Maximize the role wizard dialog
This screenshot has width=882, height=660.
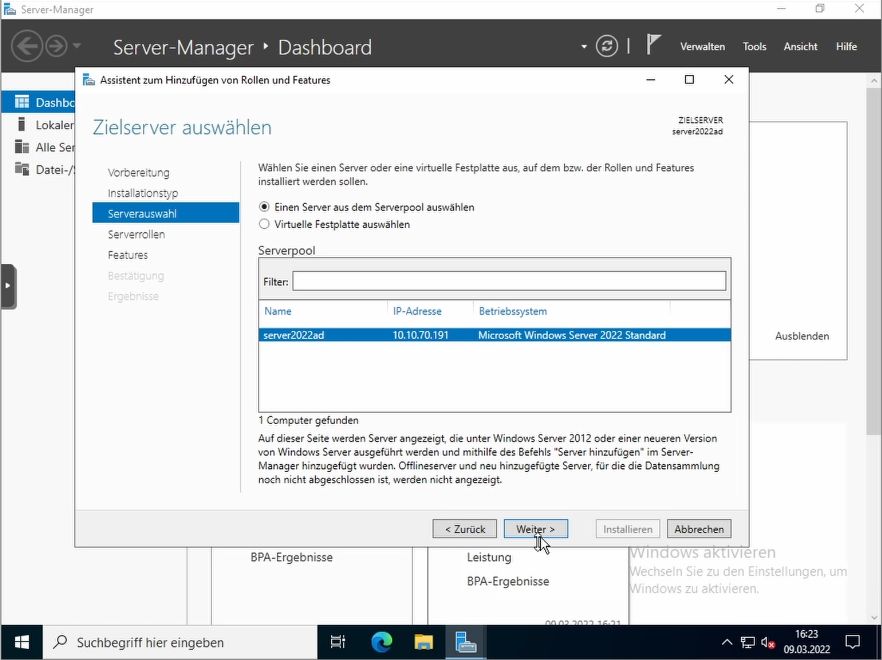pos(689,80)
